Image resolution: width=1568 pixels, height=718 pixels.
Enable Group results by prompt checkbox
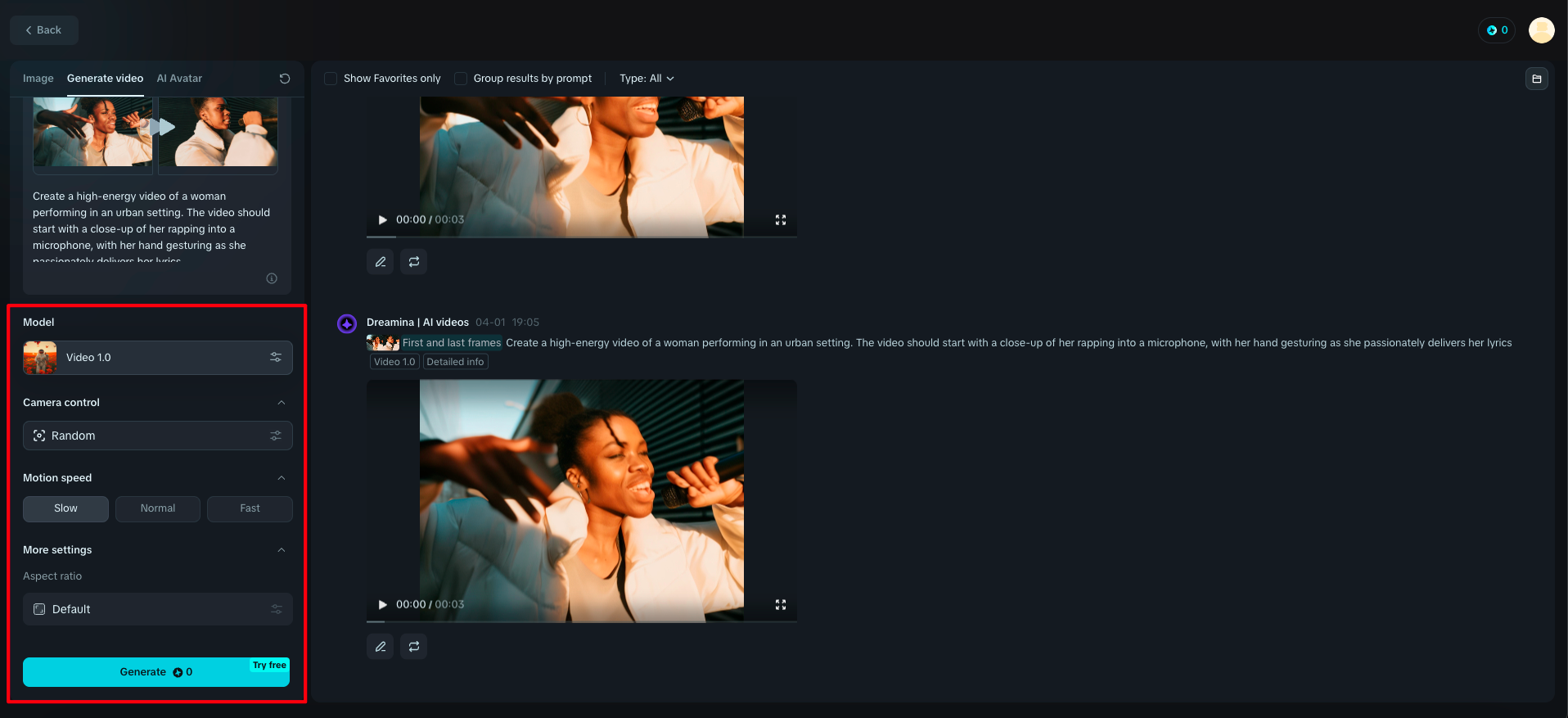tap(461, 79)
